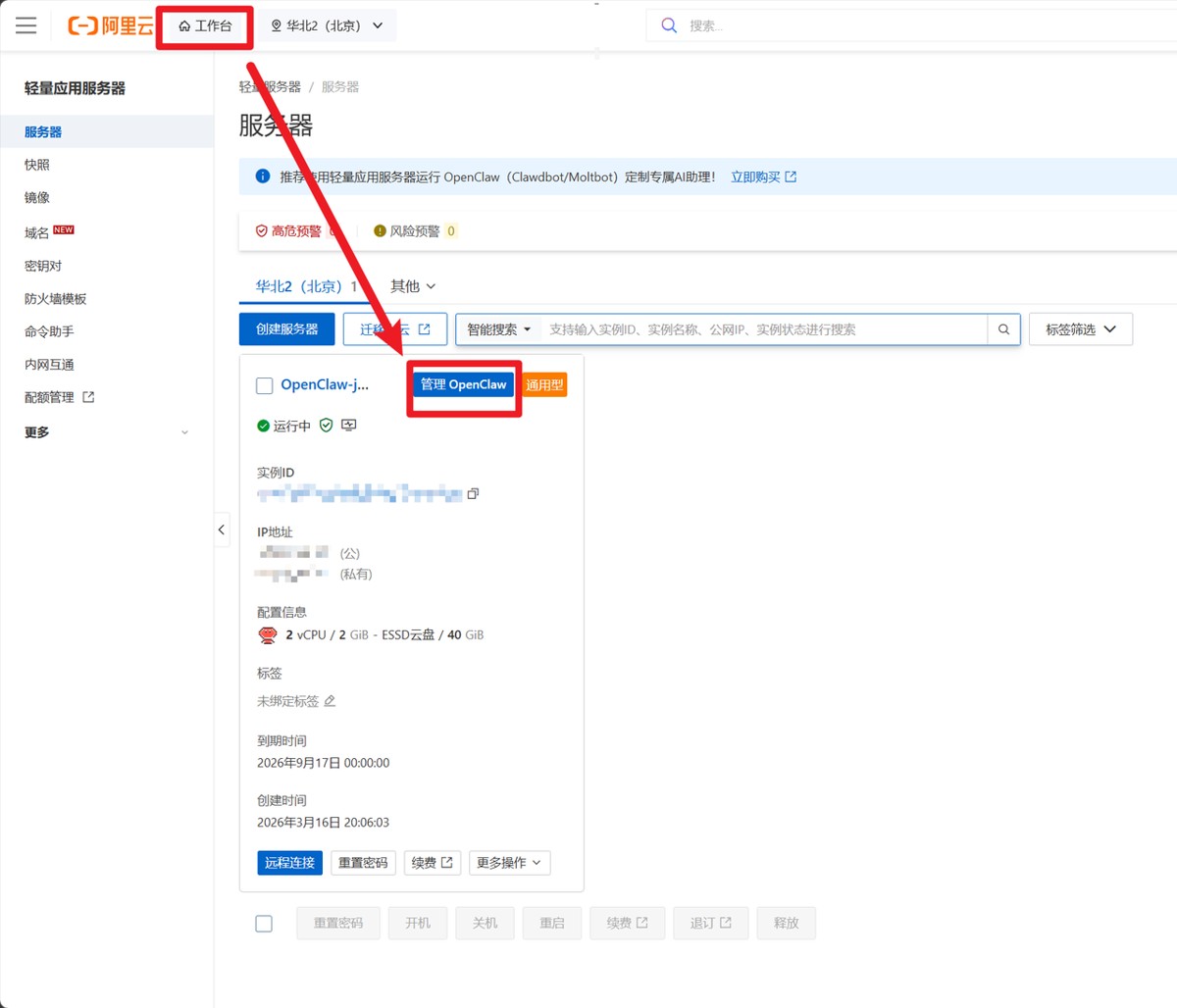Open the 工作台 workbench home
This screenshot has width=1177, height=1008.
[x=205, y=25]
